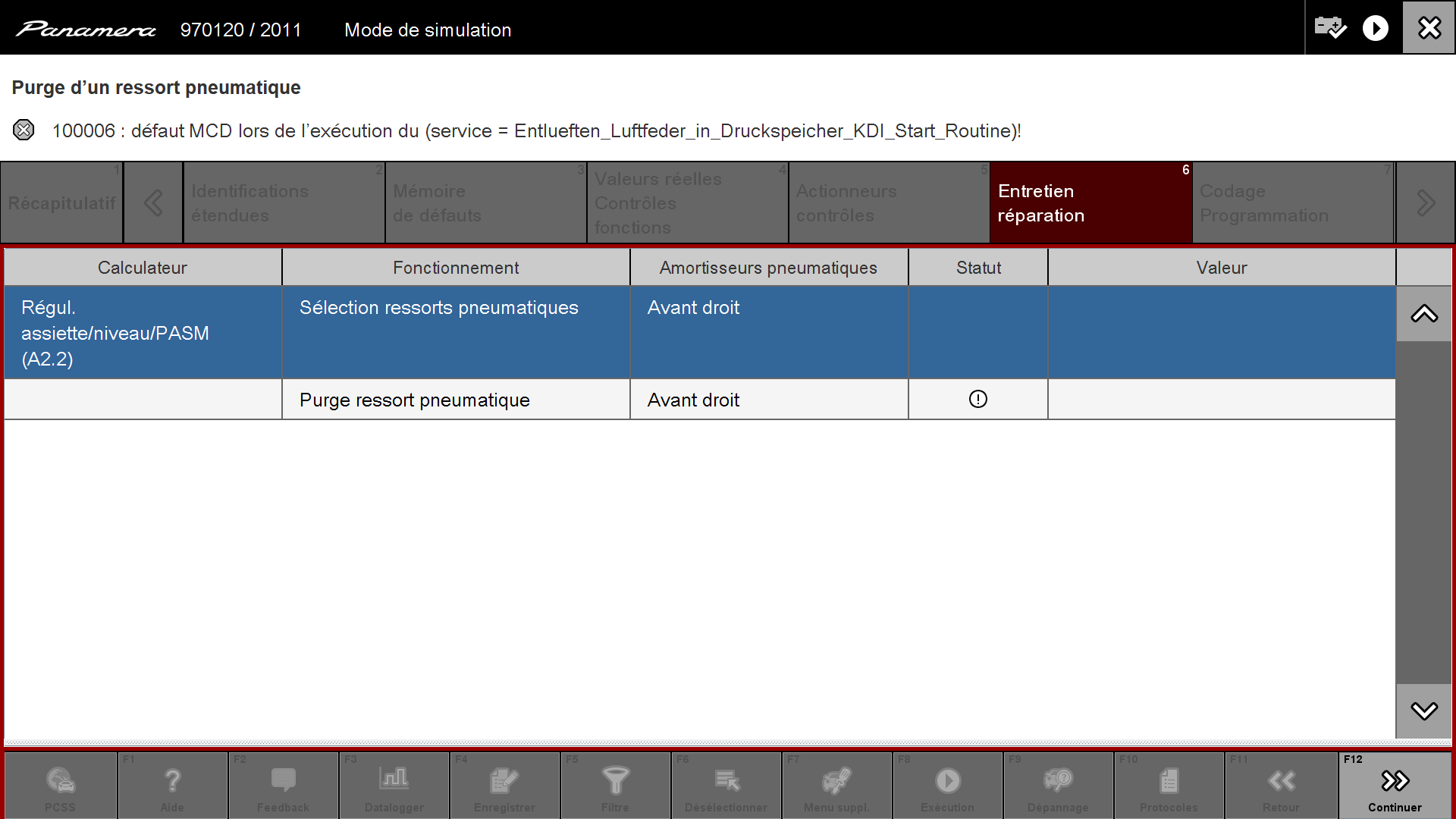
Task: Click the Calculateur column header
Action: point(143,268)
